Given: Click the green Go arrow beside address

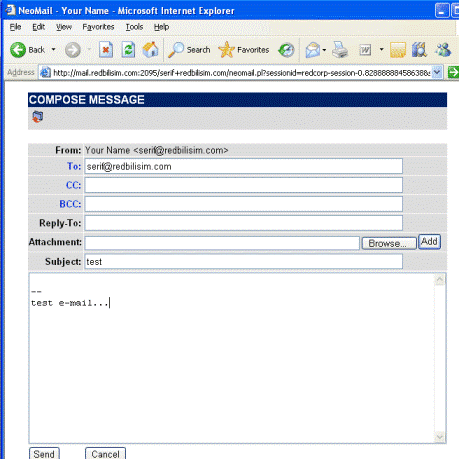Looking at the screenshot, I should pos(453,72).
